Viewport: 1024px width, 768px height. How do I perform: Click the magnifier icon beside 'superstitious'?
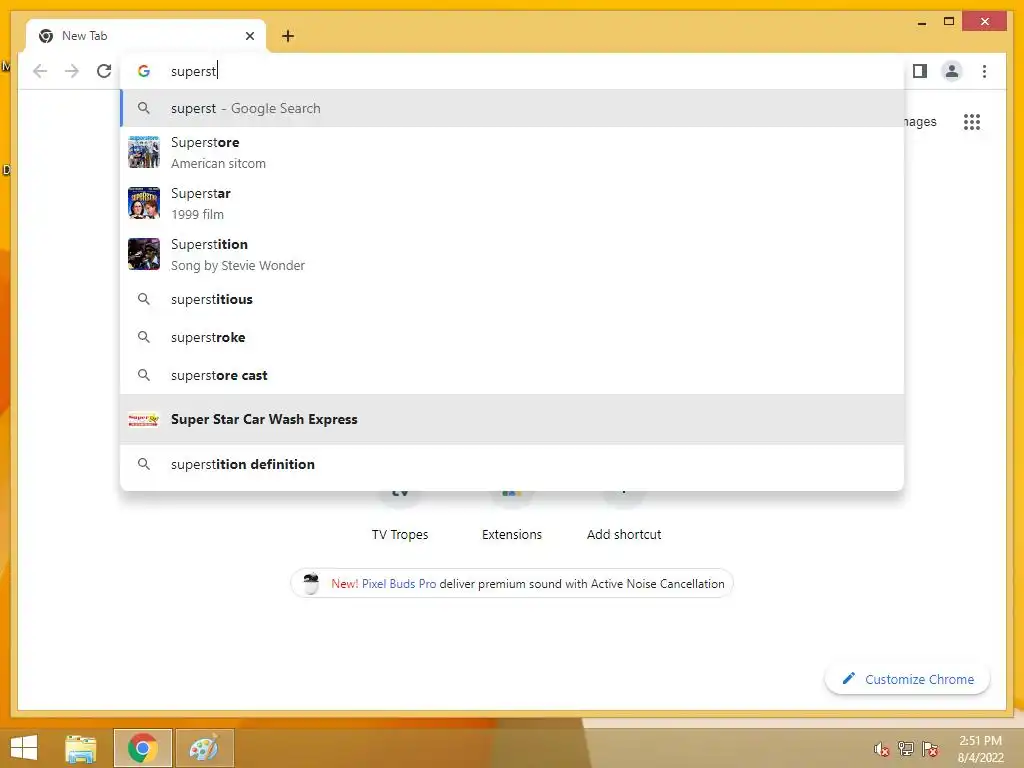tap(144, 299)
